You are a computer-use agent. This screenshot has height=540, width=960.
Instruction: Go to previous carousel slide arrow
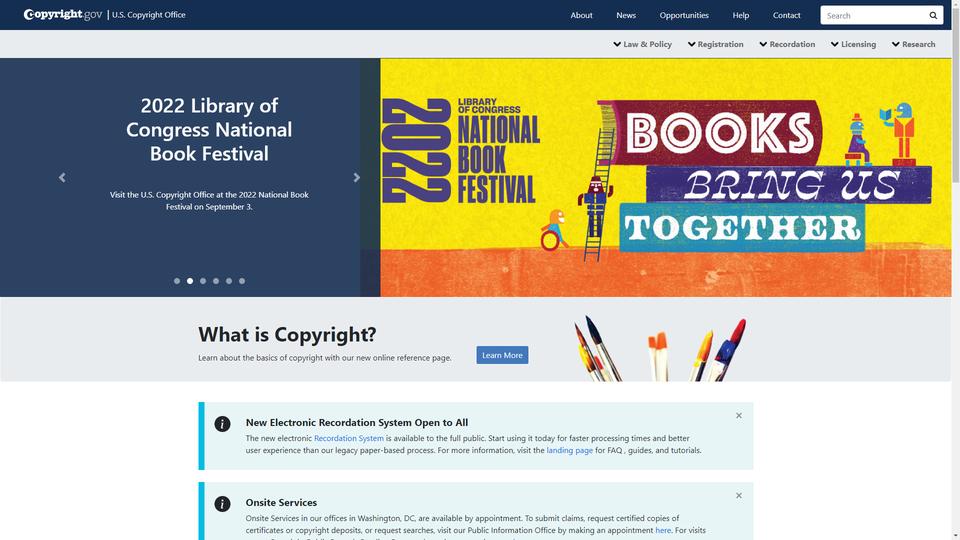point(62,178)
